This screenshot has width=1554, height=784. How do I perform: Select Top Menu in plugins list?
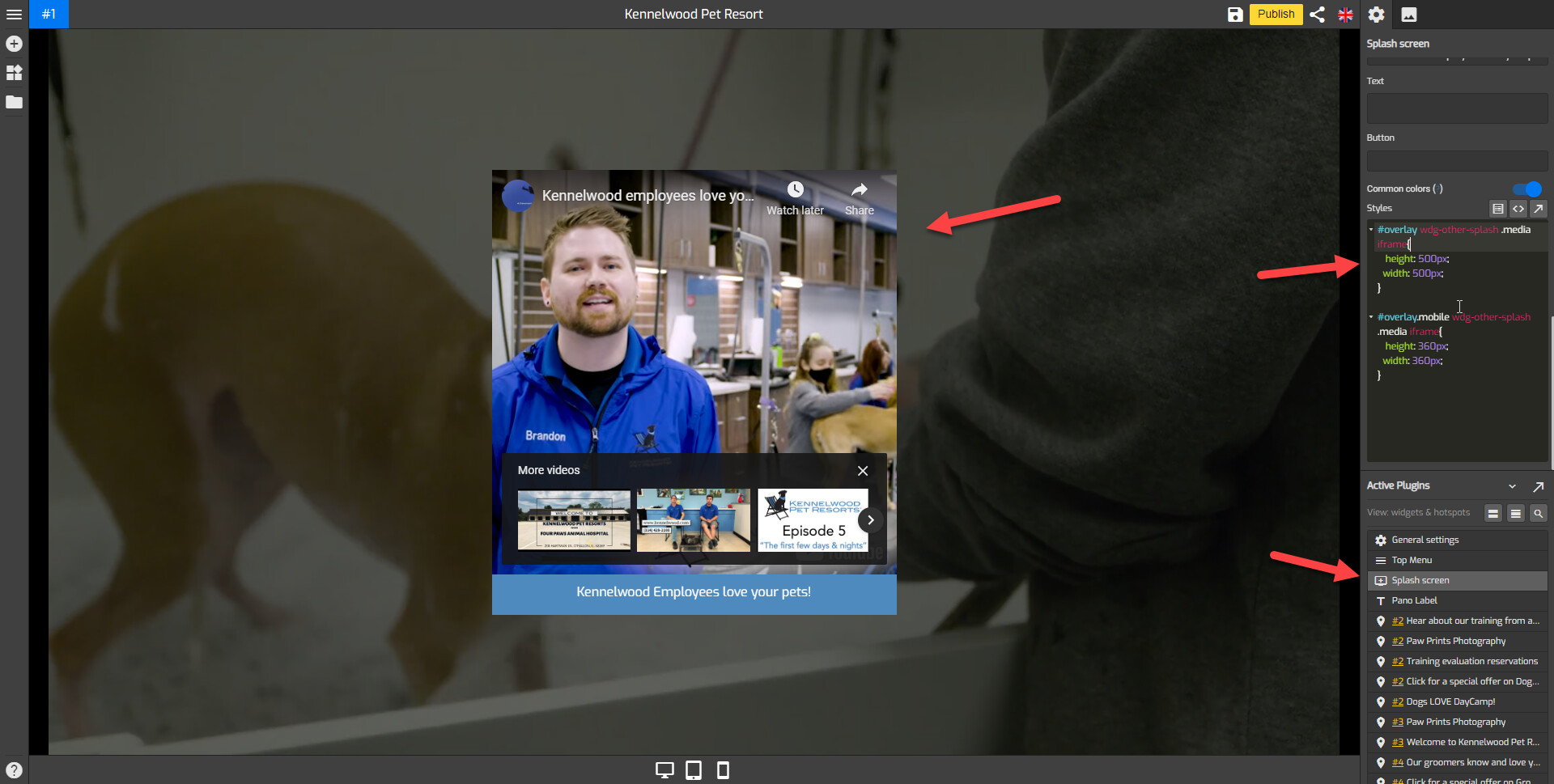click(x=1412, y=560)
